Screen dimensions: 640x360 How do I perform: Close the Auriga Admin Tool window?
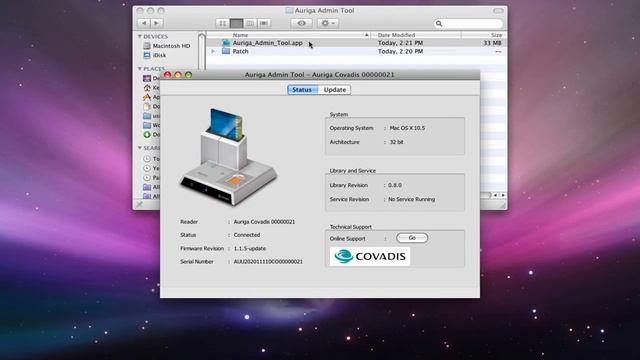coord(167,75)
